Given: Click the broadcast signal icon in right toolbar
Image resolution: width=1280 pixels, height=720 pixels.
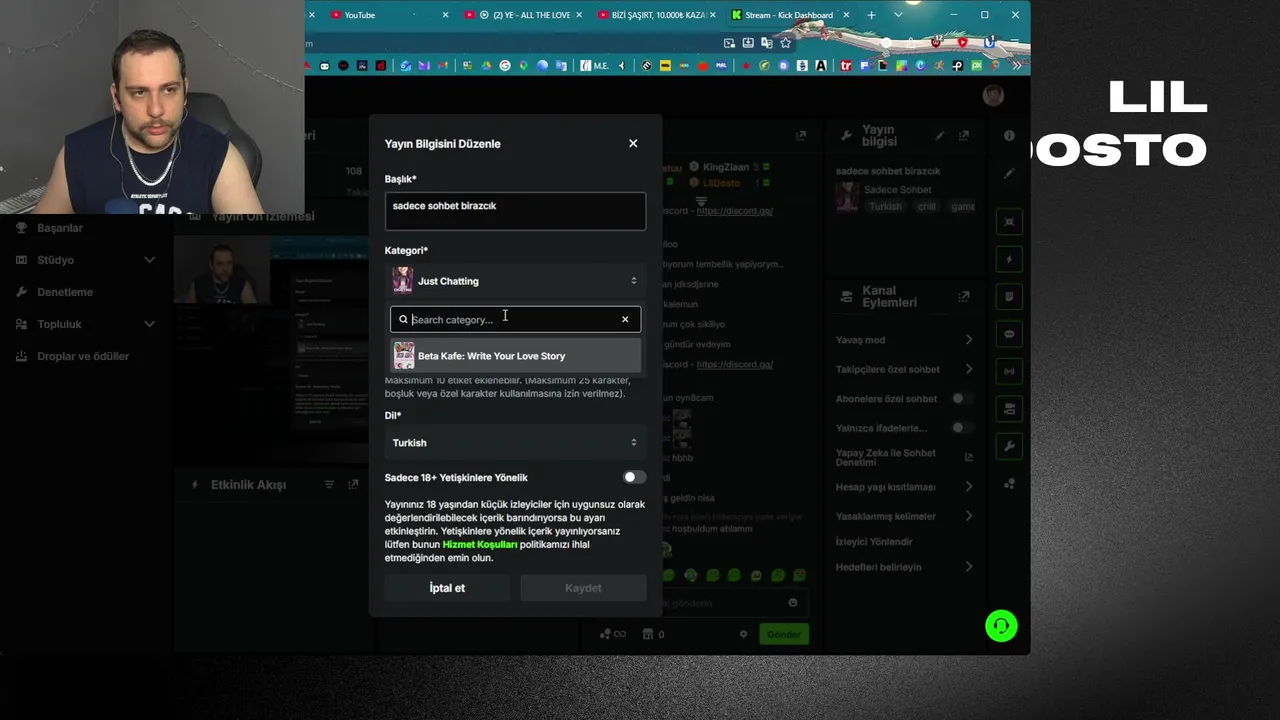Looking at the screenshot, I should [1009, 371].
